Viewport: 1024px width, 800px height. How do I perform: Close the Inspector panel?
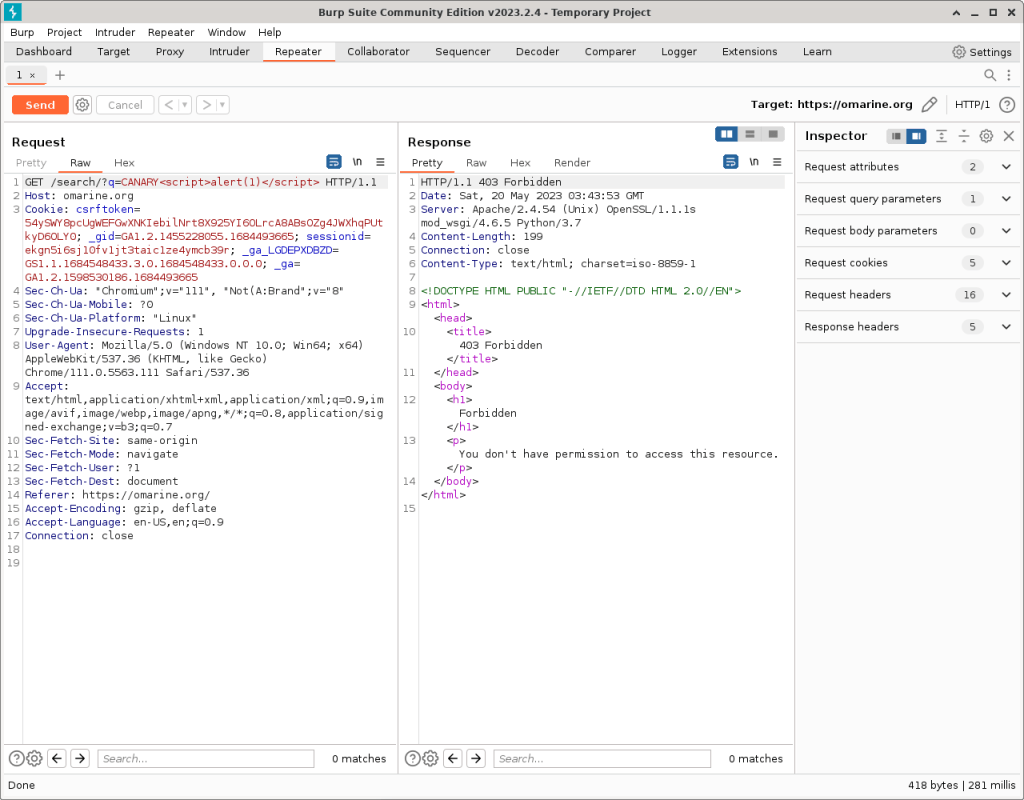[x=1008, y=136]
